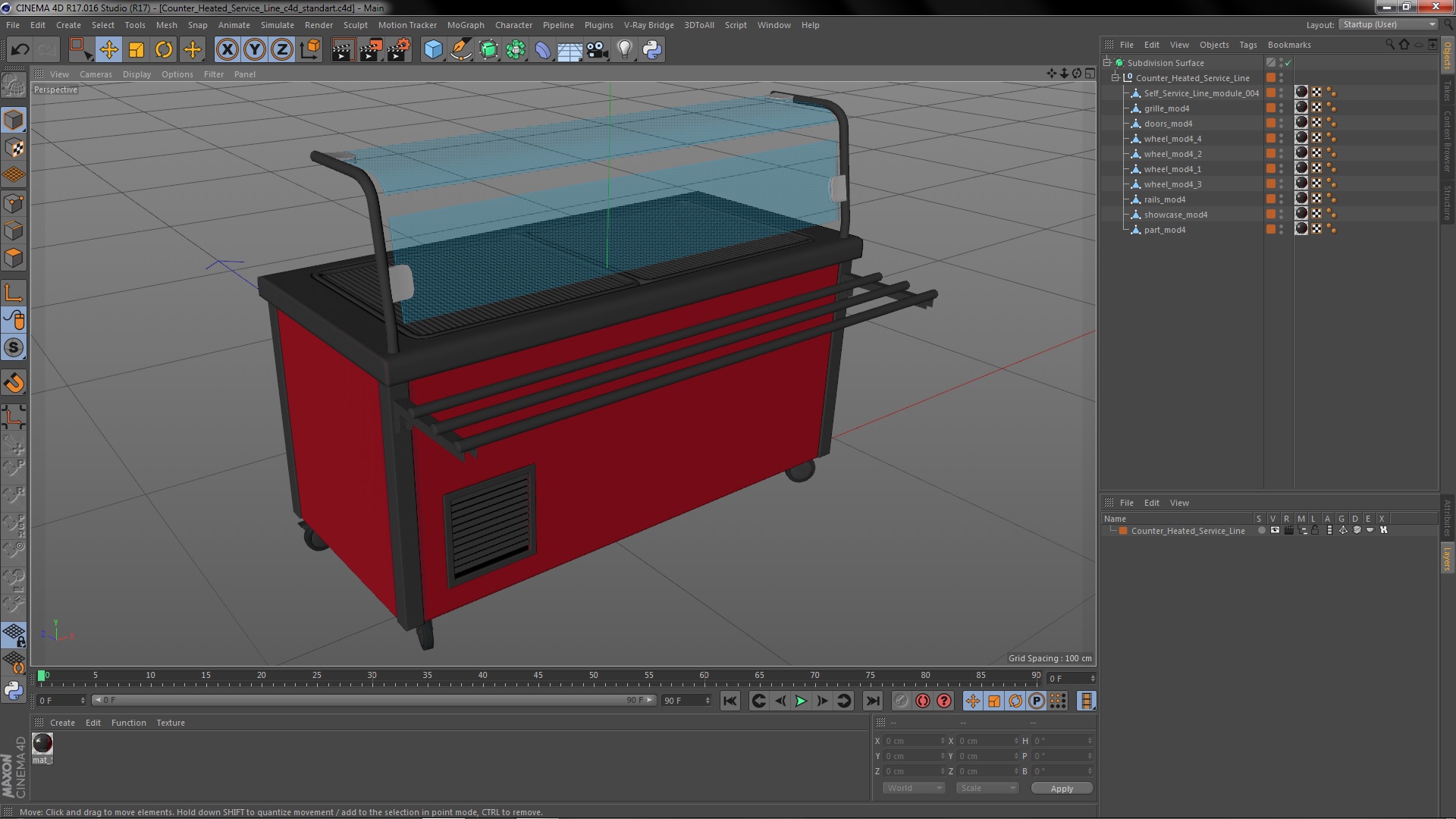Open V-Ray Bridge menu
Screen dimensions: 1456x819
click(648, 25)
